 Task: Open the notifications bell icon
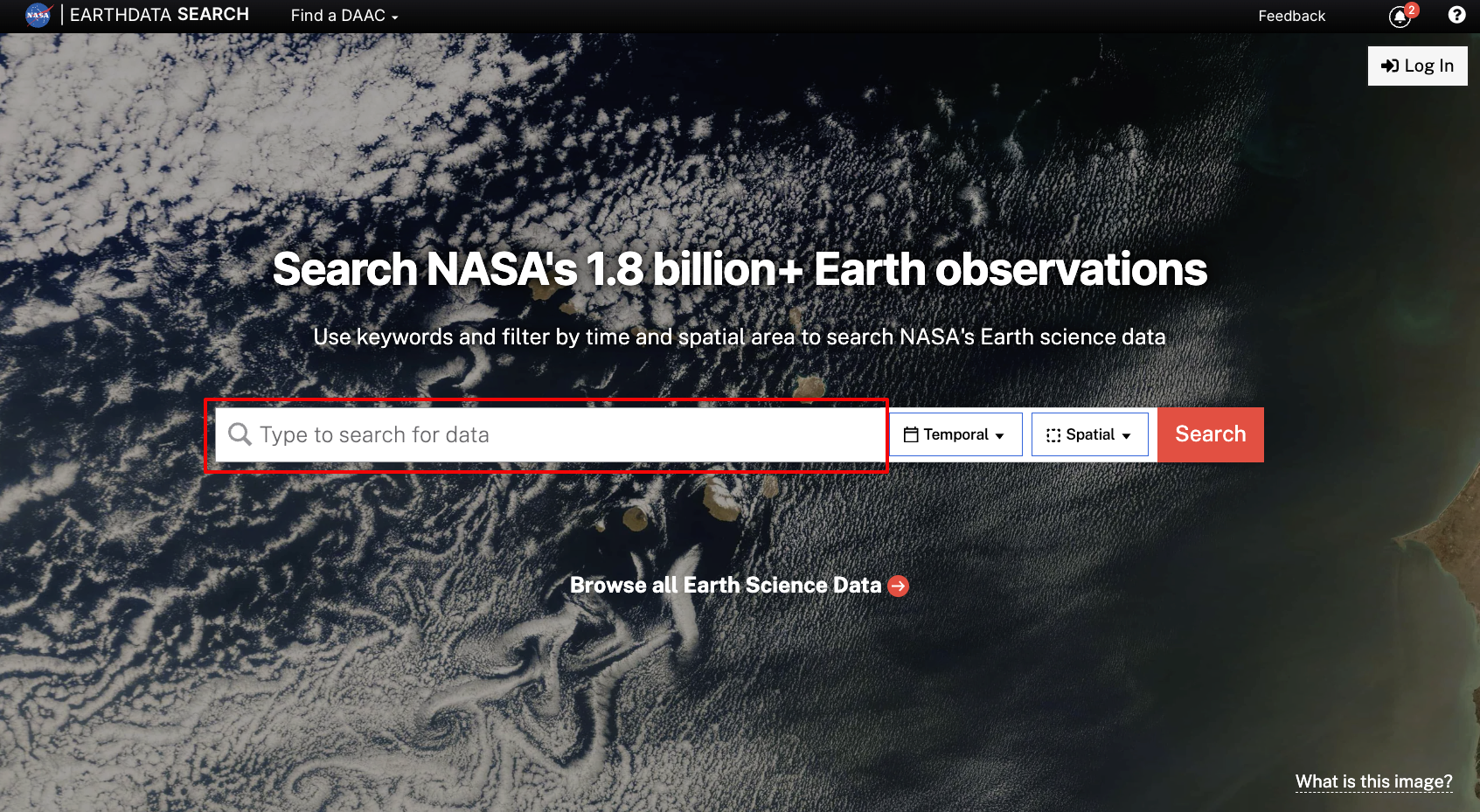coord(1399,17)
